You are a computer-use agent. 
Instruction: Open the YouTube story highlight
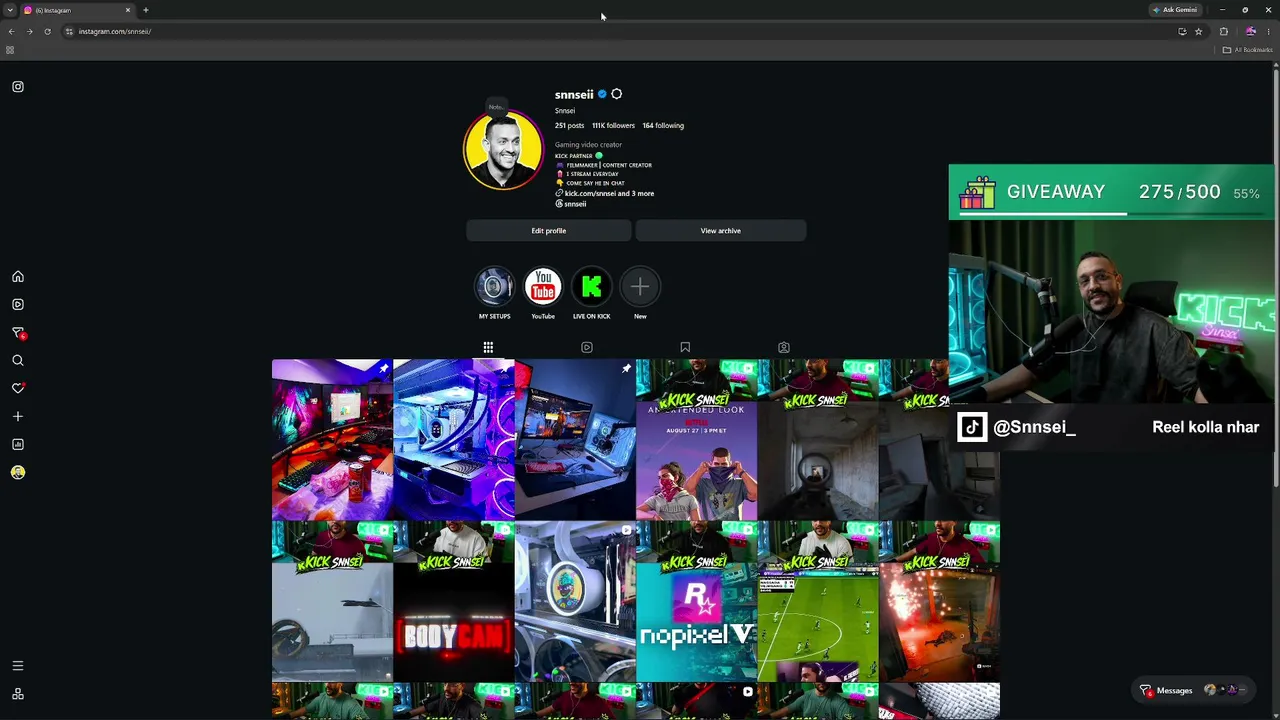tap(543, 288)
